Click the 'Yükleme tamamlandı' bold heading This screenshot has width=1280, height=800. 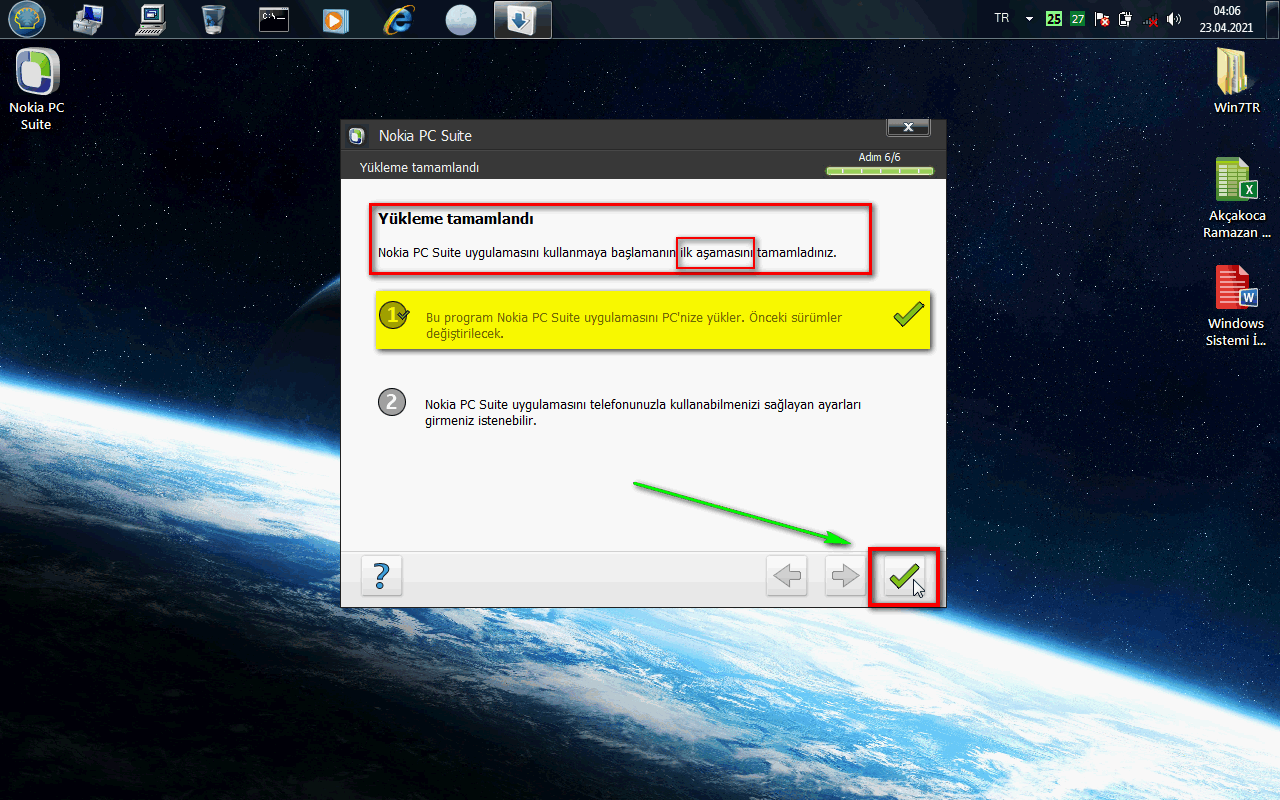(456, 218)
